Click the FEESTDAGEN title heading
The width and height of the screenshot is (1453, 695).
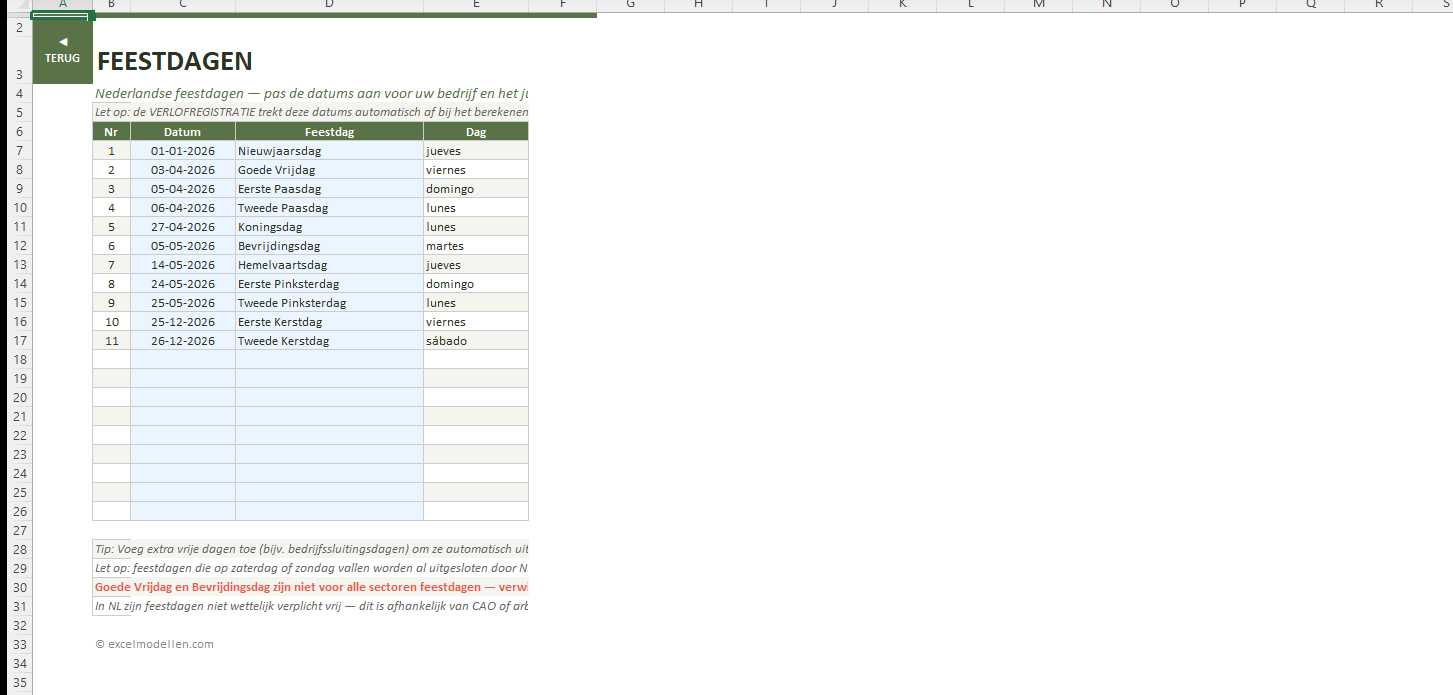(175, 62)
